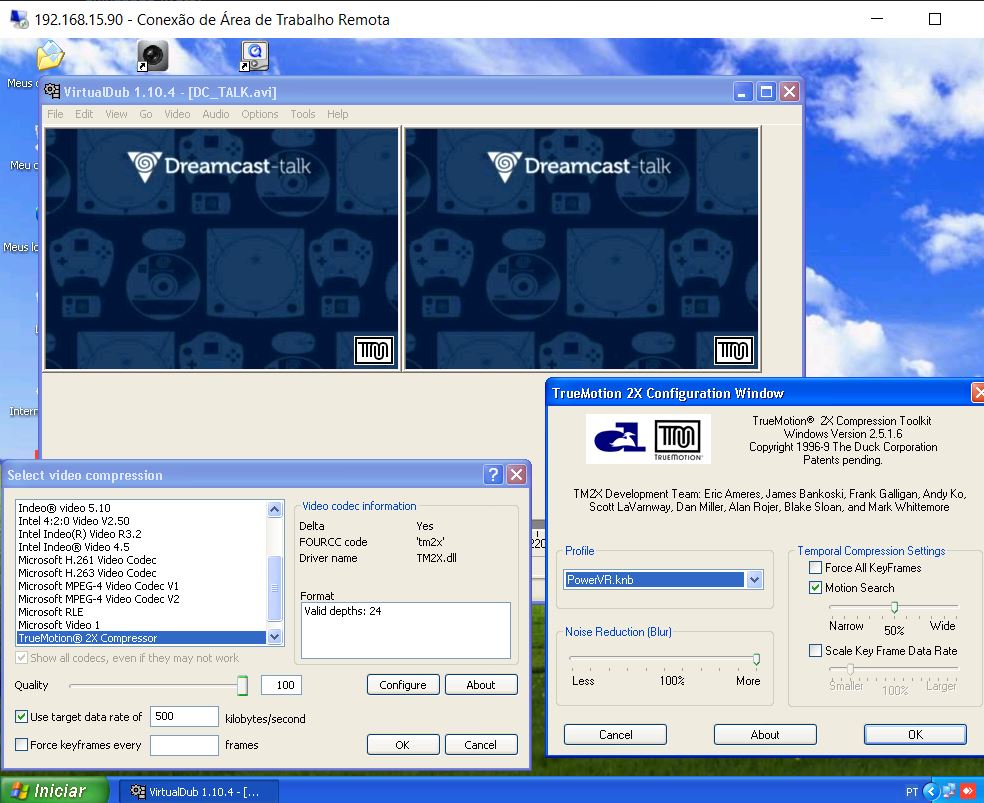The width and height of the screenshot is (984, 803).
Task: Click Cancel in TrueMotion 2X Configuration Window
Action: [x=615, y=735]
